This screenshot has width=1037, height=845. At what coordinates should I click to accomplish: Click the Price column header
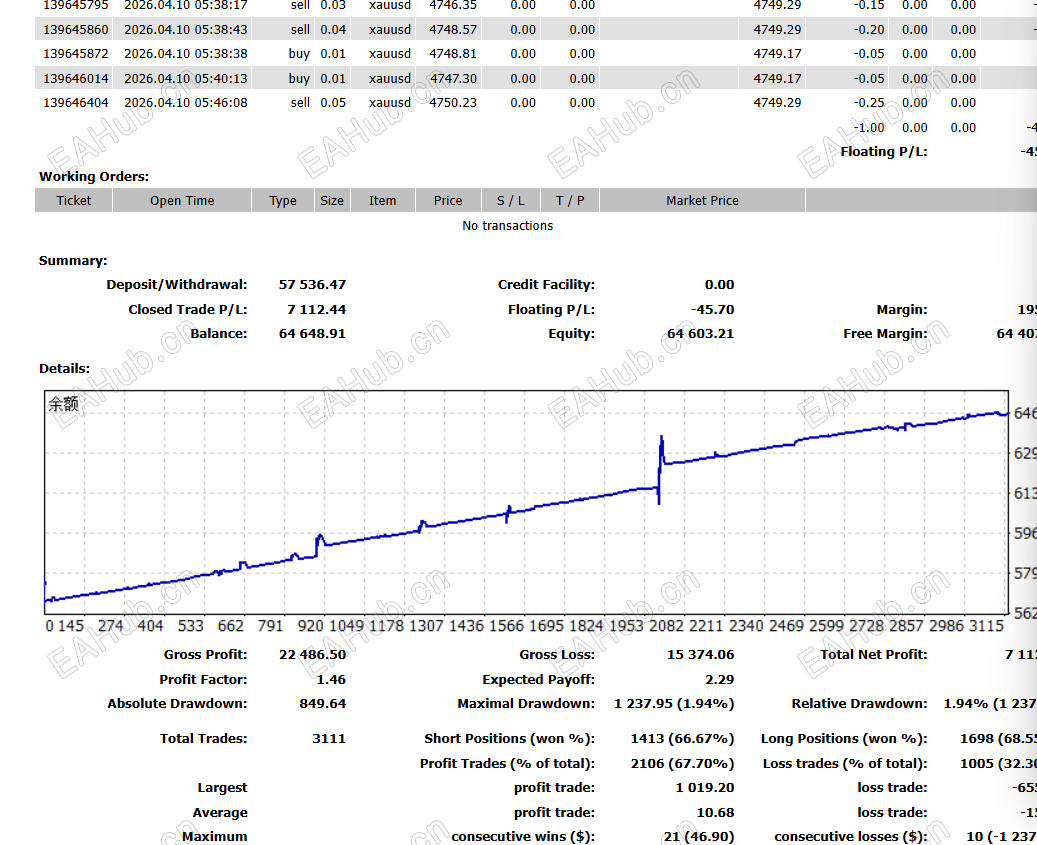click(448, 200)
